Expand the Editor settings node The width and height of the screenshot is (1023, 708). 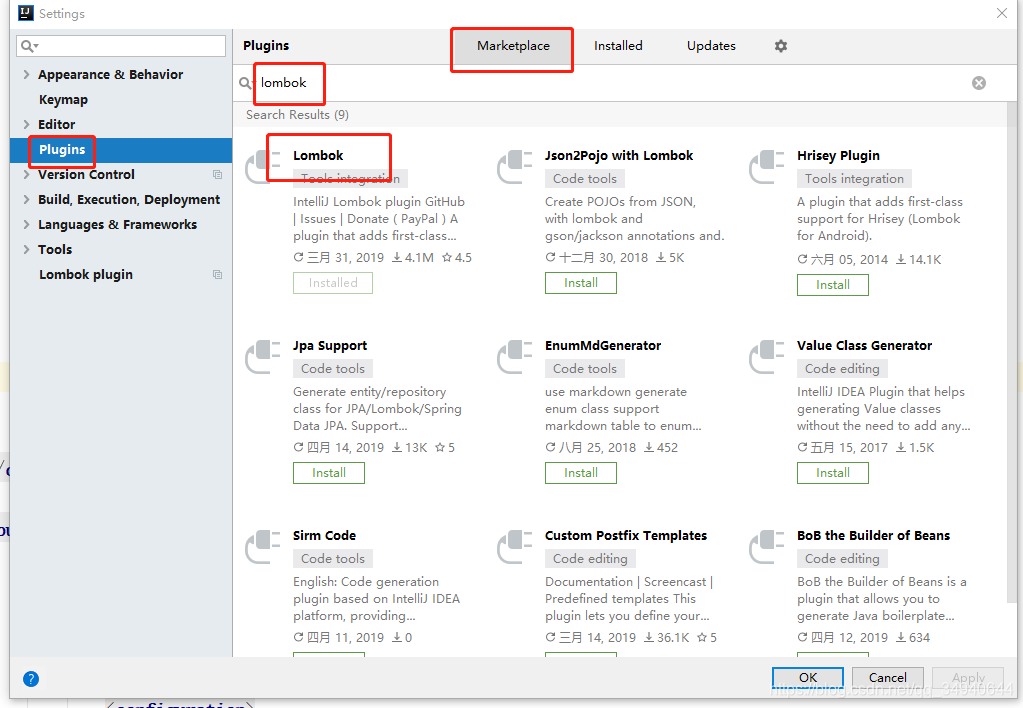[26, 124]
